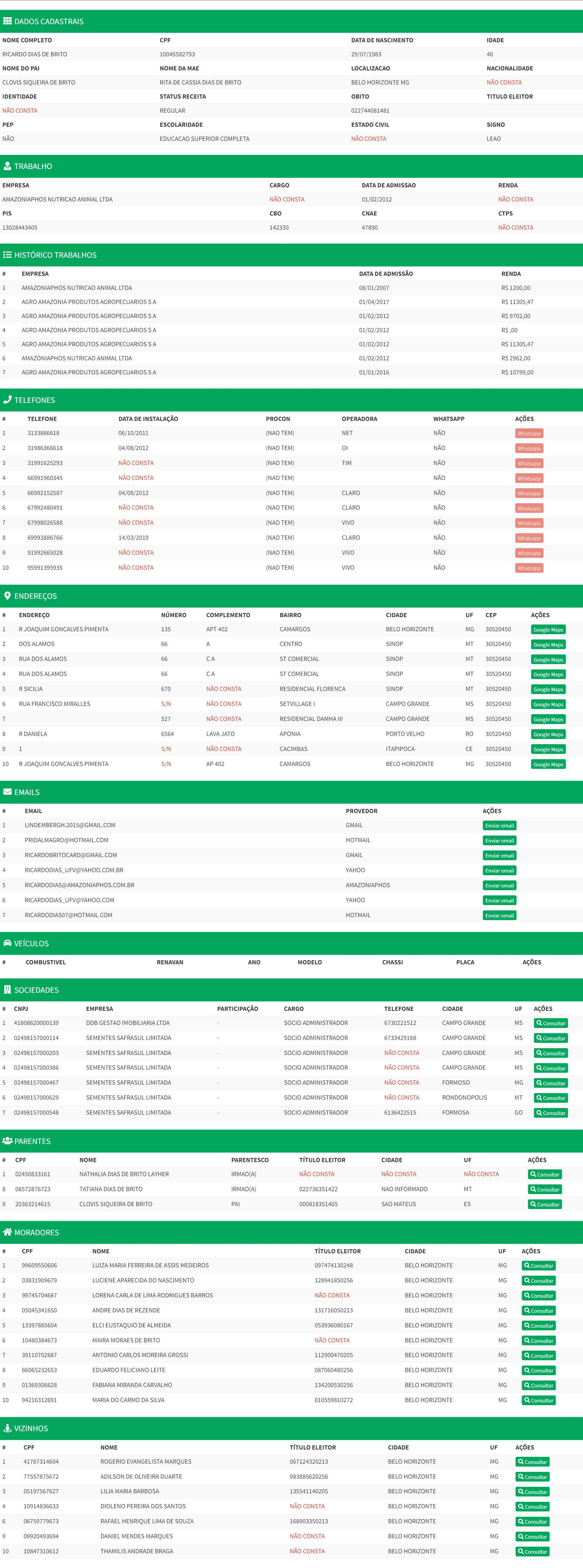Consult the Sementes Safrasul Formosa GO branch

[551, 1113]
